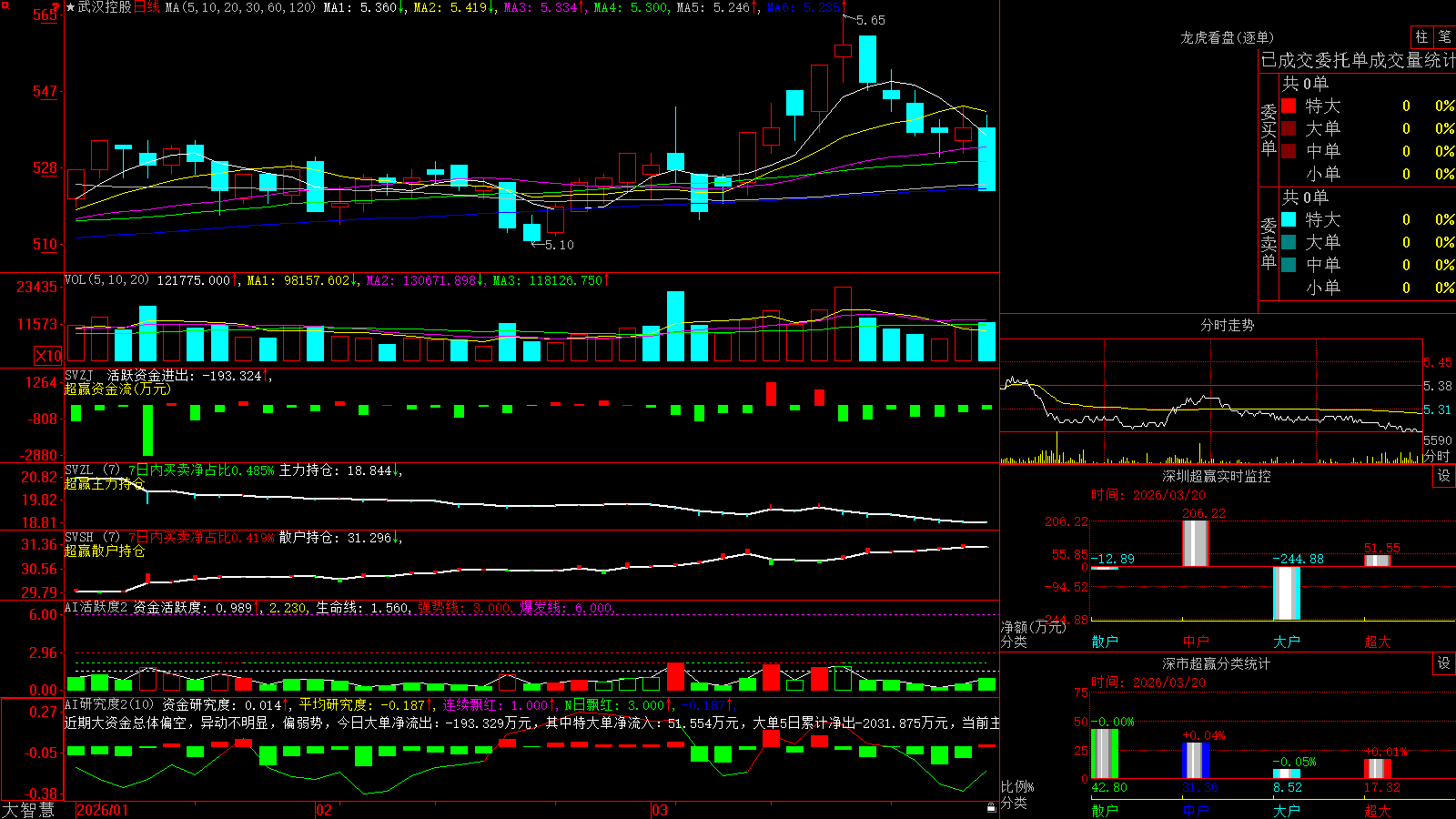Expand the SVZJ indicator label
1456x819 pixels.
pos(78,375)
